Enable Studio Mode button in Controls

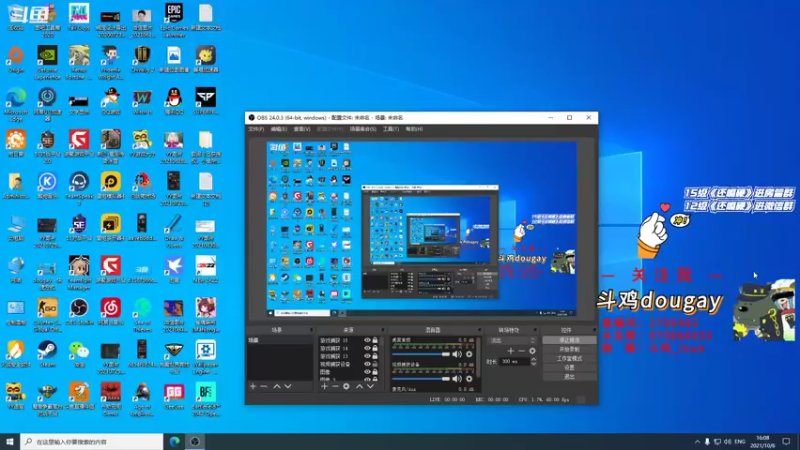[569, 359]
